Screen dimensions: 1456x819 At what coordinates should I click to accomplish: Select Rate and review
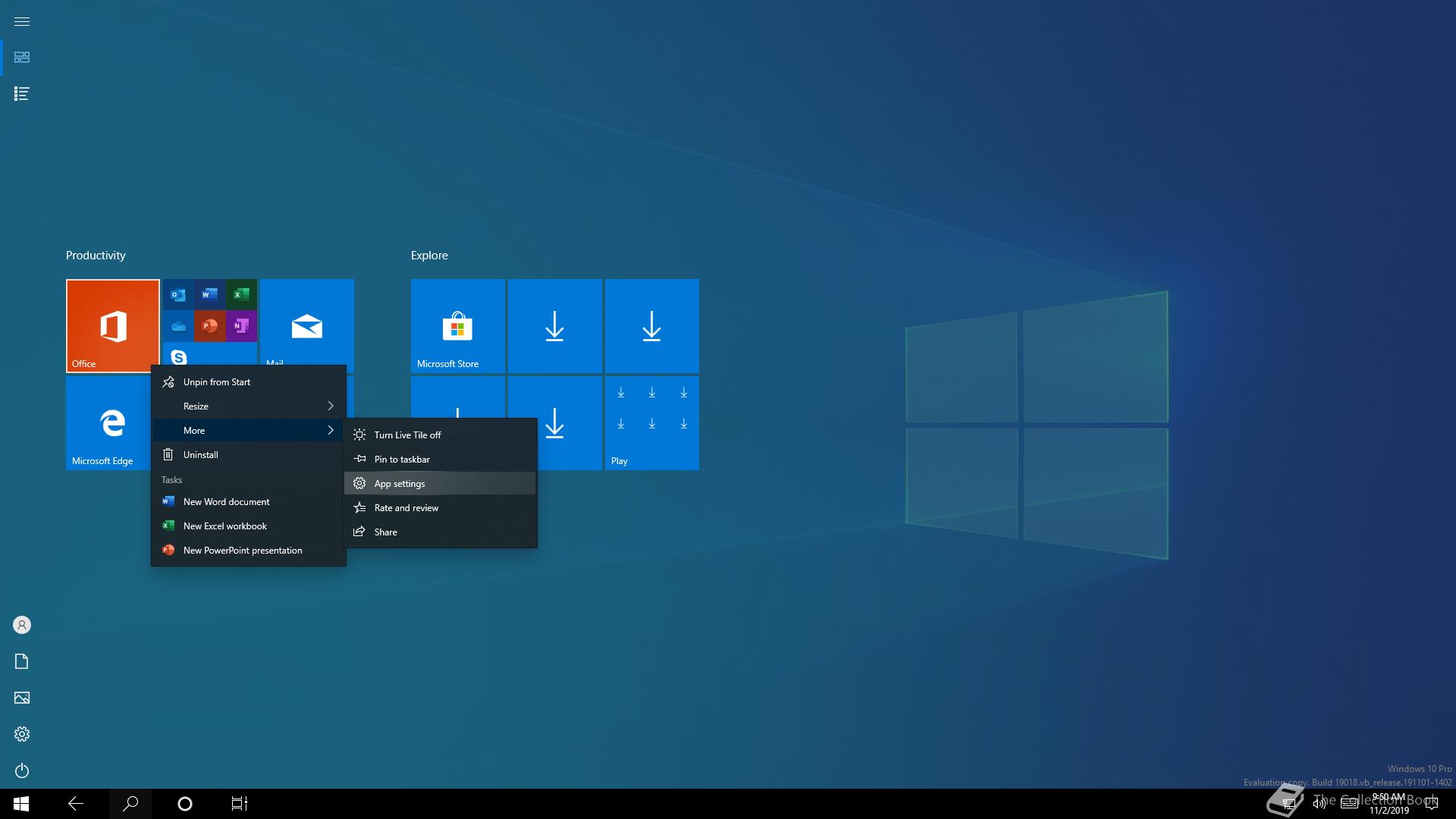coord(440,508)
